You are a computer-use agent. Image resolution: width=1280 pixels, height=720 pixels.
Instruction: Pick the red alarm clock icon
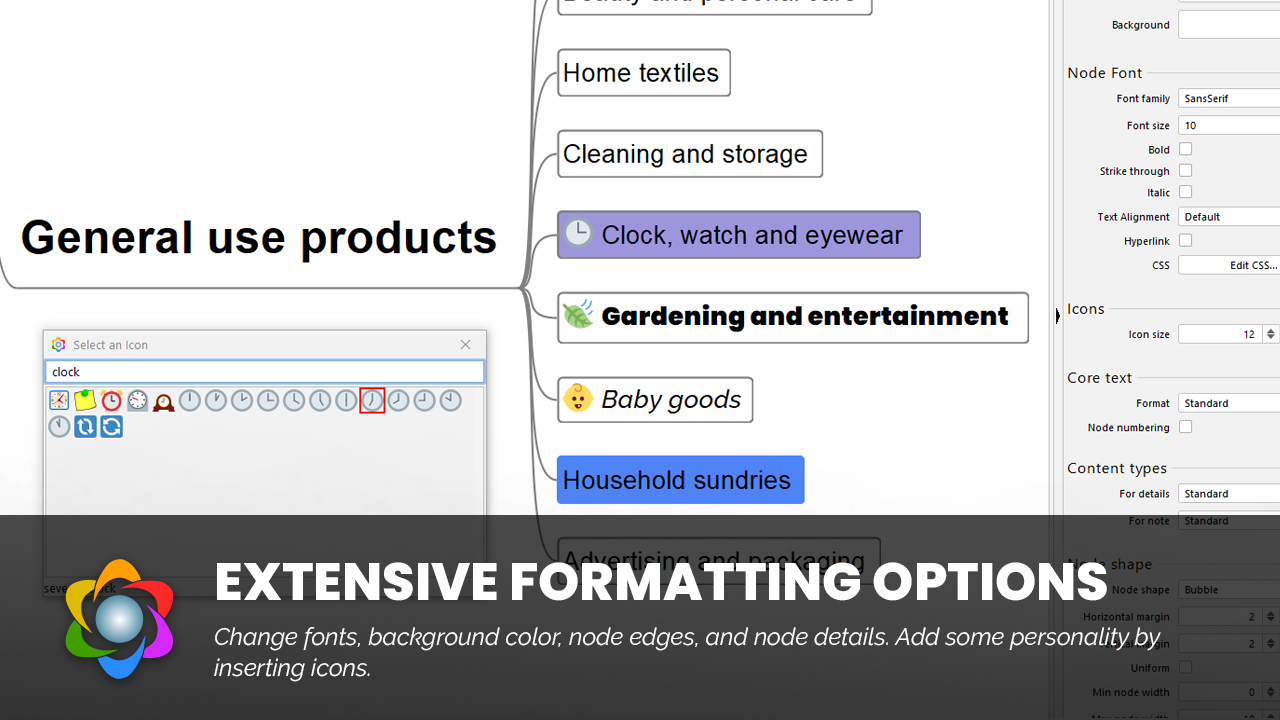point(111,401)
